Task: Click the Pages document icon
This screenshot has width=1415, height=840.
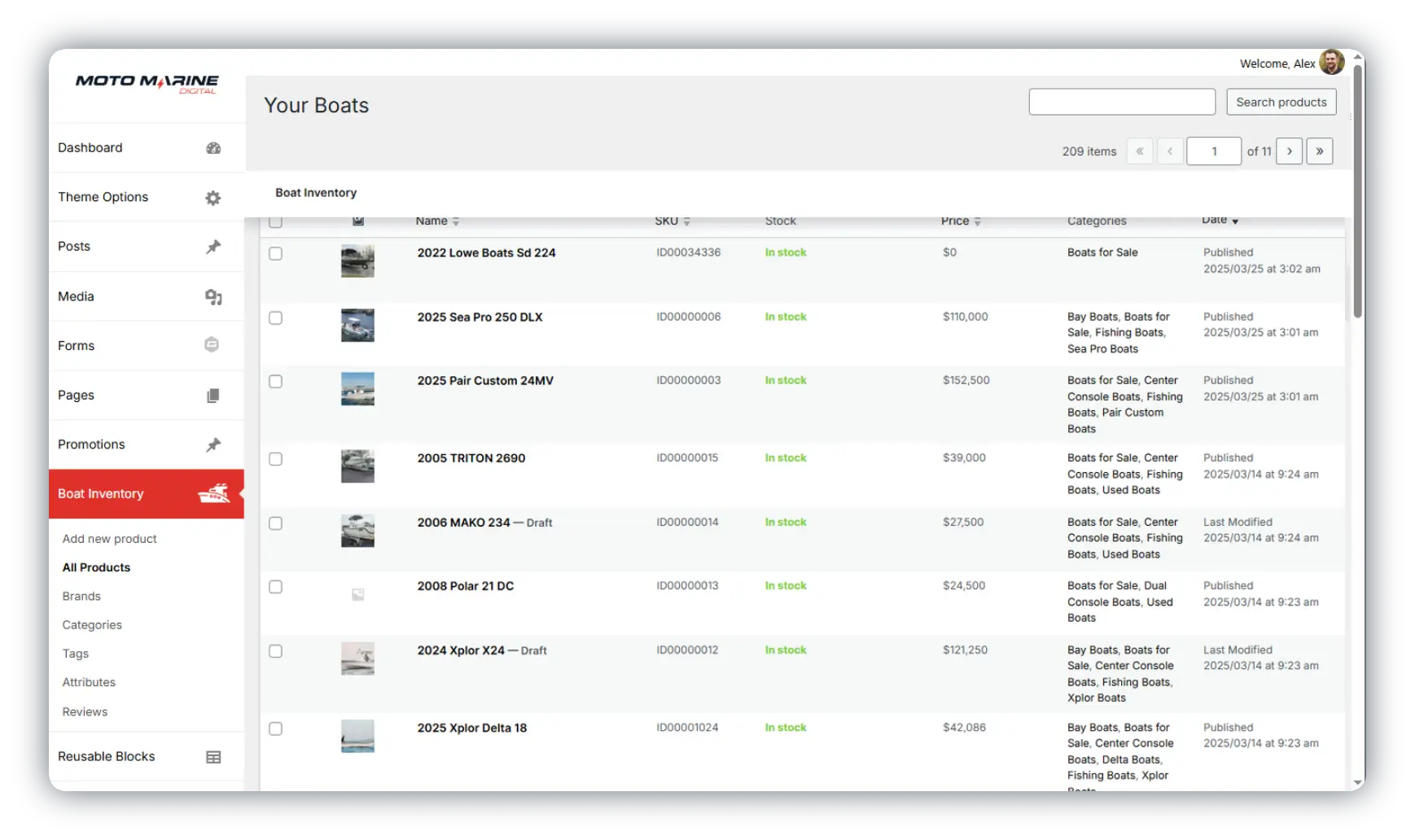Action: click(x=213, y=396)
